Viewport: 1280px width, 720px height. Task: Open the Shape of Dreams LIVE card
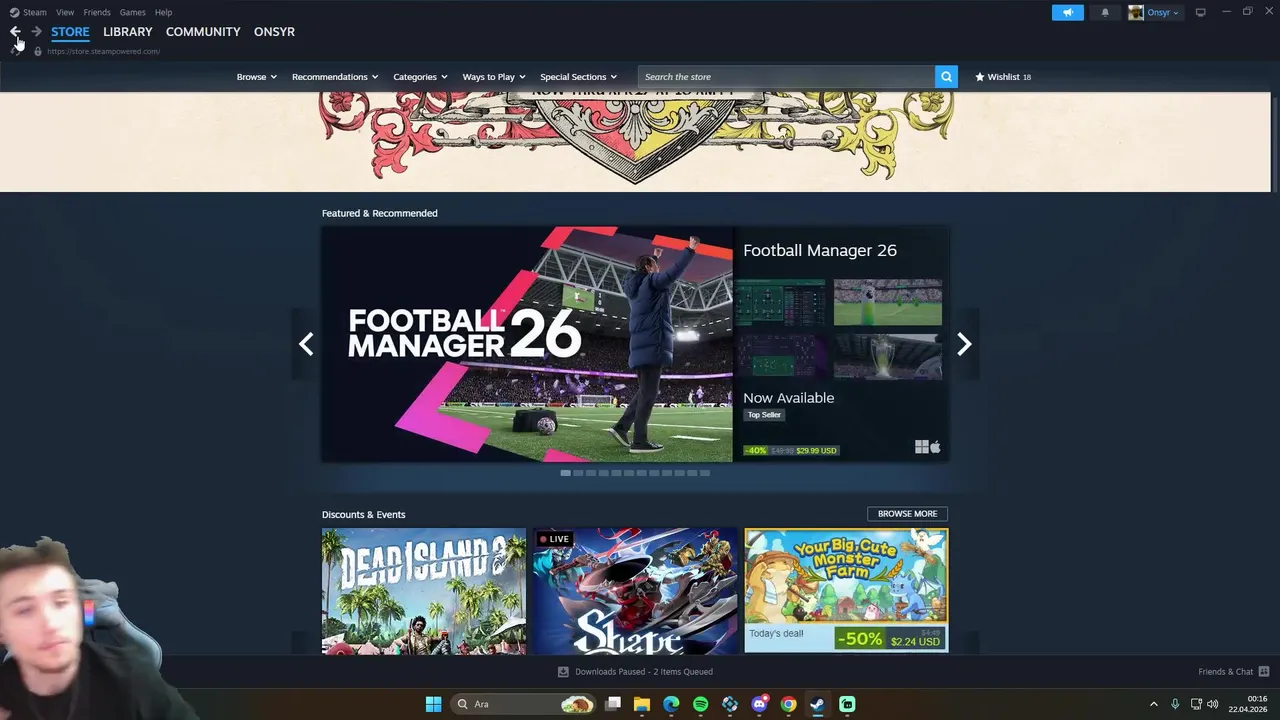pyautogui.click(x=635, y=591)
